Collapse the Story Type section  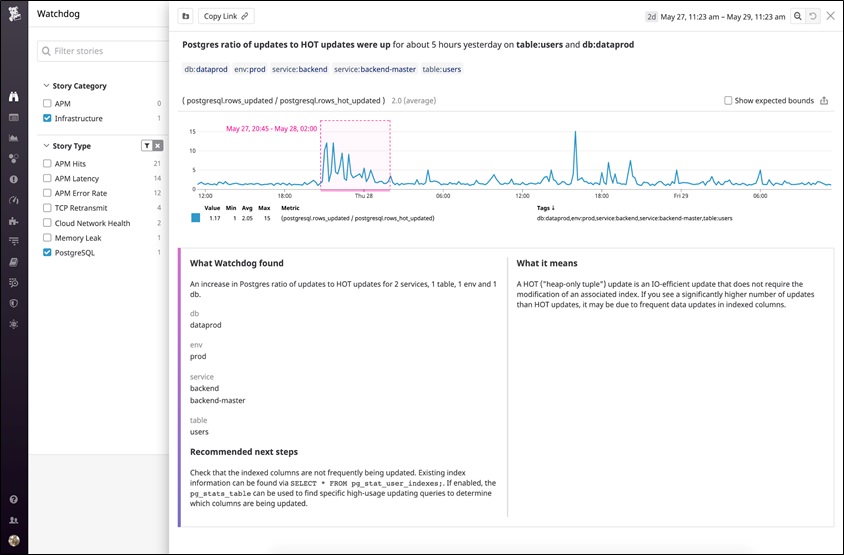point(46,146)
